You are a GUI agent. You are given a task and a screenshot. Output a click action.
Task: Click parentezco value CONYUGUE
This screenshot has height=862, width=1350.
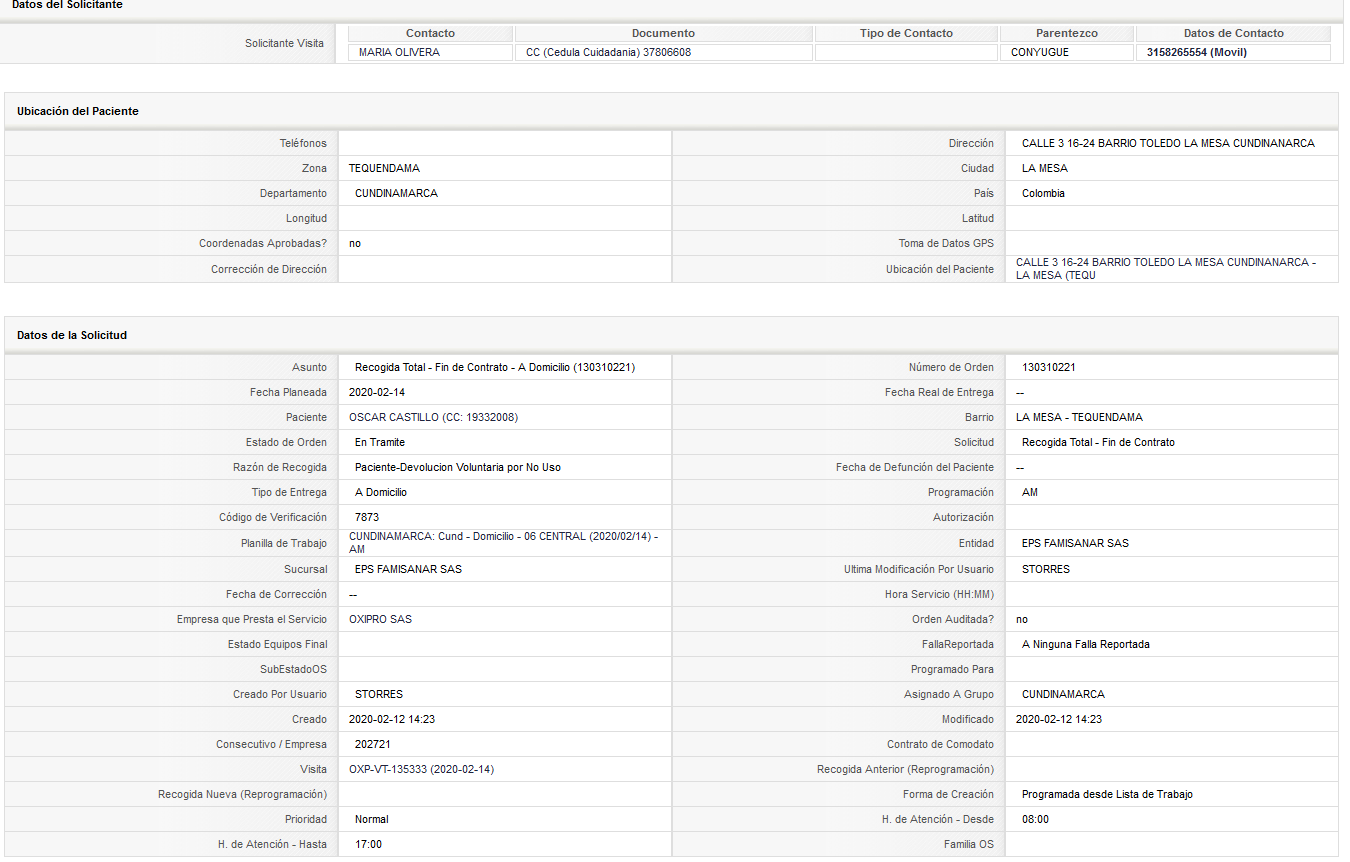click(1040, 52)
